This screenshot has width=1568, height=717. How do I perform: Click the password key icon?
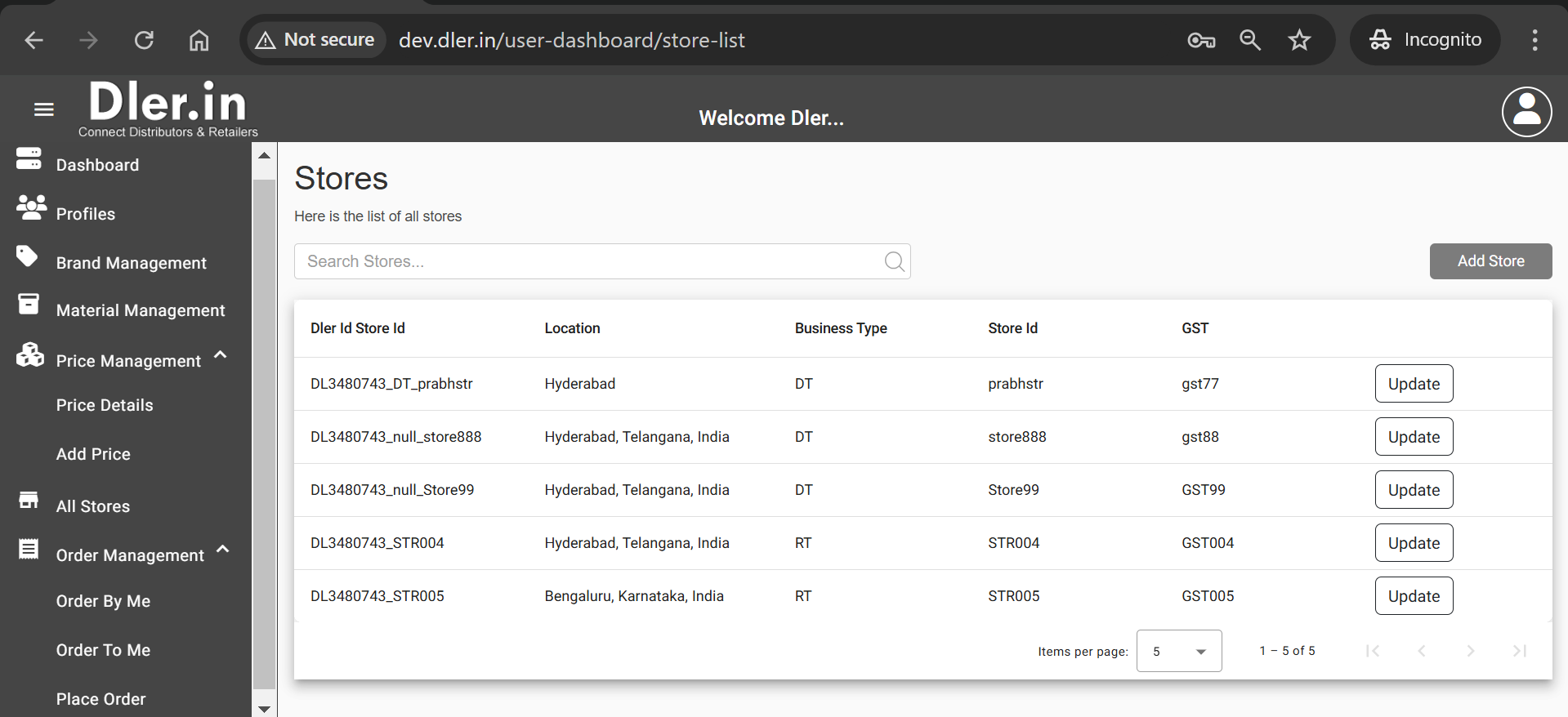pyautogui.click(x=1200, y=40)
